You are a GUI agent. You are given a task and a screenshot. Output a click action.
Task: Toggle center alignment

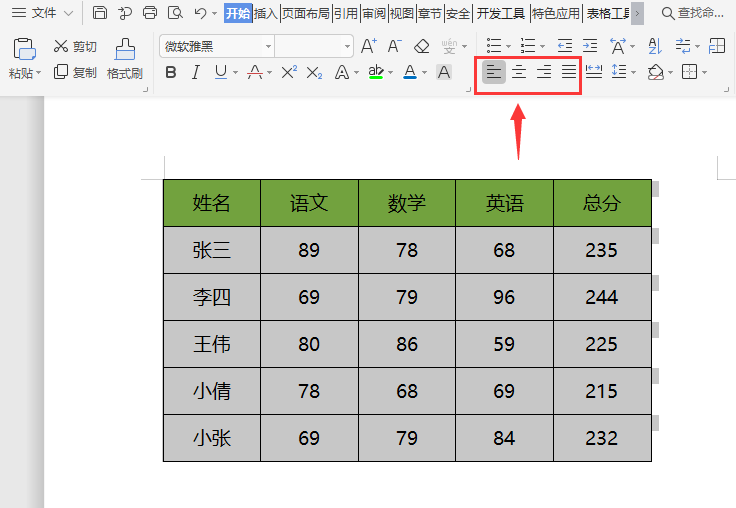pyautogui.click(x=519, y=72)
